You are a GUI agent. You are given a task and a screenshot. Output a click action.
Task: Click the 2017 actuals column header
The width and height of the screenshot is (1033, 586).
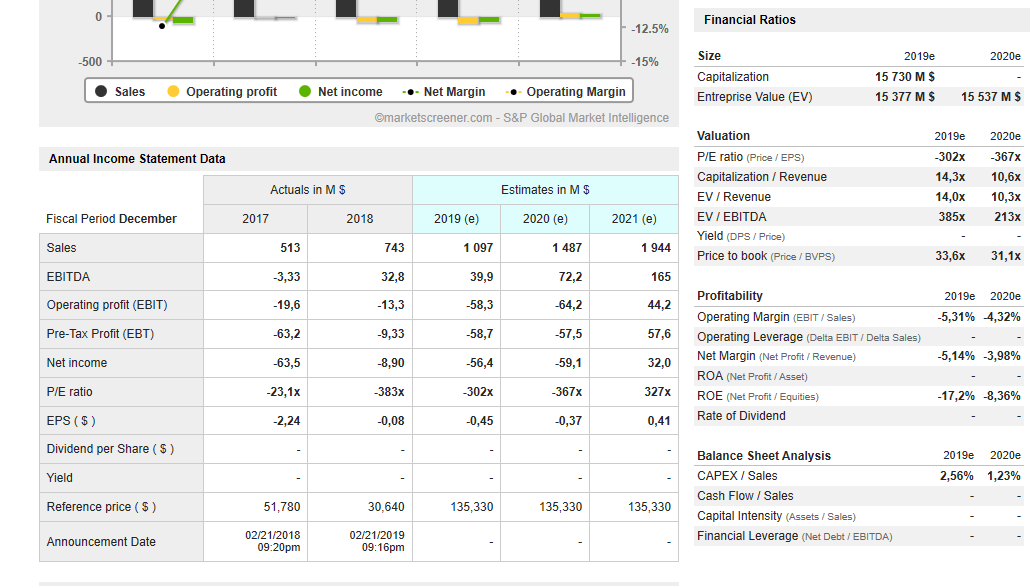click(x=255, y=219)
